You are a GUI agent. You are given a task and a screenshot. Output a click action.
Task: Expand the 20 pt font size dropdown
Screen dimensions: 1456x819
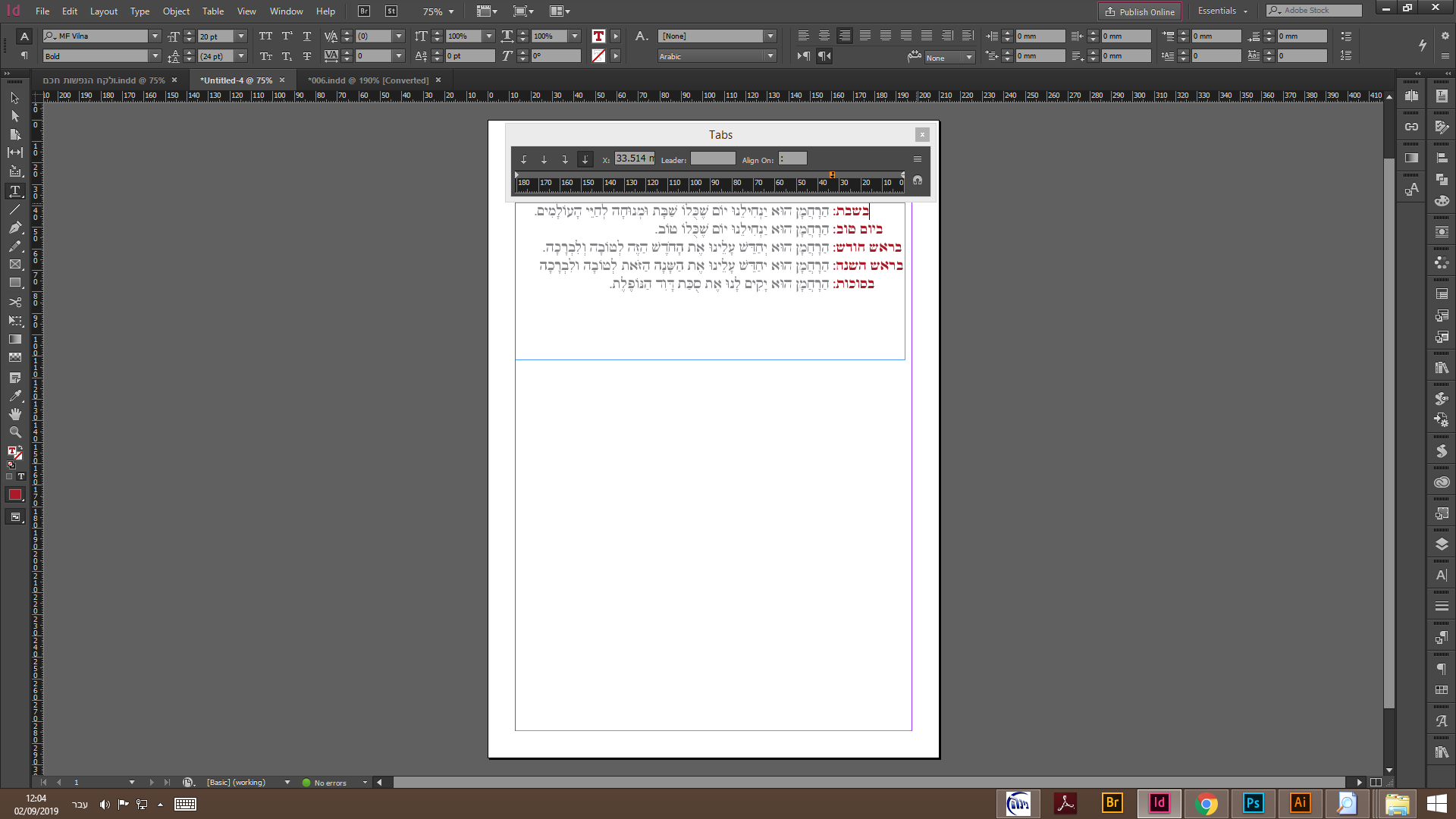[x=241, y=36]
